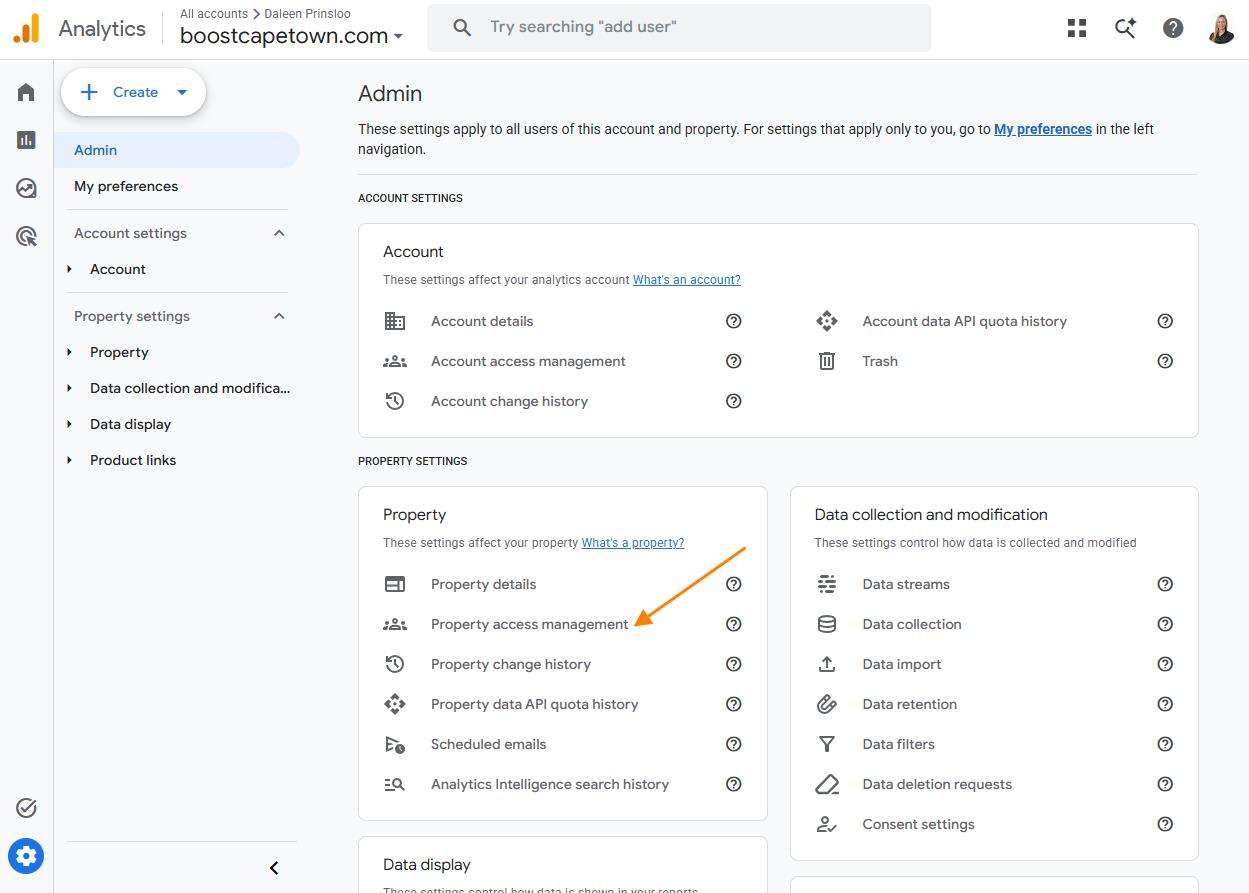Show help for Data import
The width and height of the screenshot is (1249, 893).
[1165, 664]
